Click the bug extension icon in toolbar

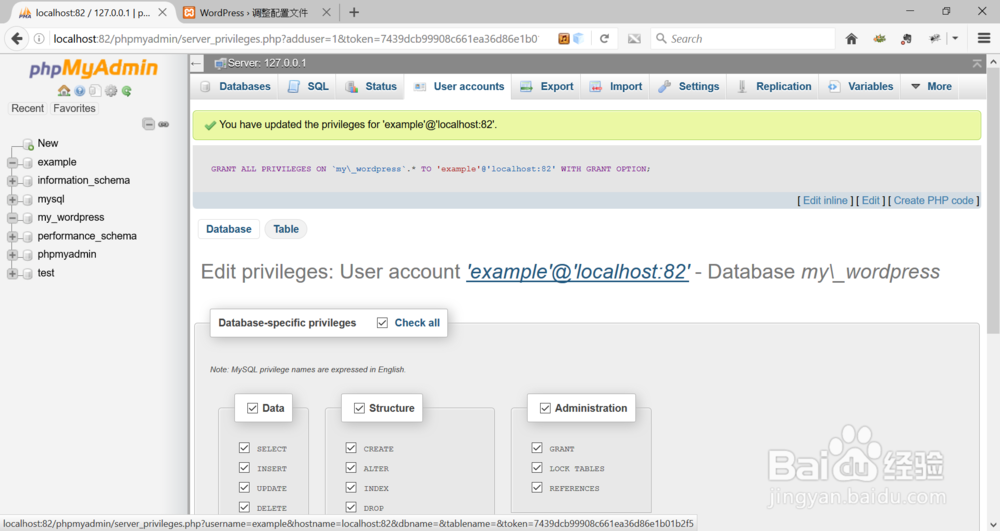coord(935,39)
